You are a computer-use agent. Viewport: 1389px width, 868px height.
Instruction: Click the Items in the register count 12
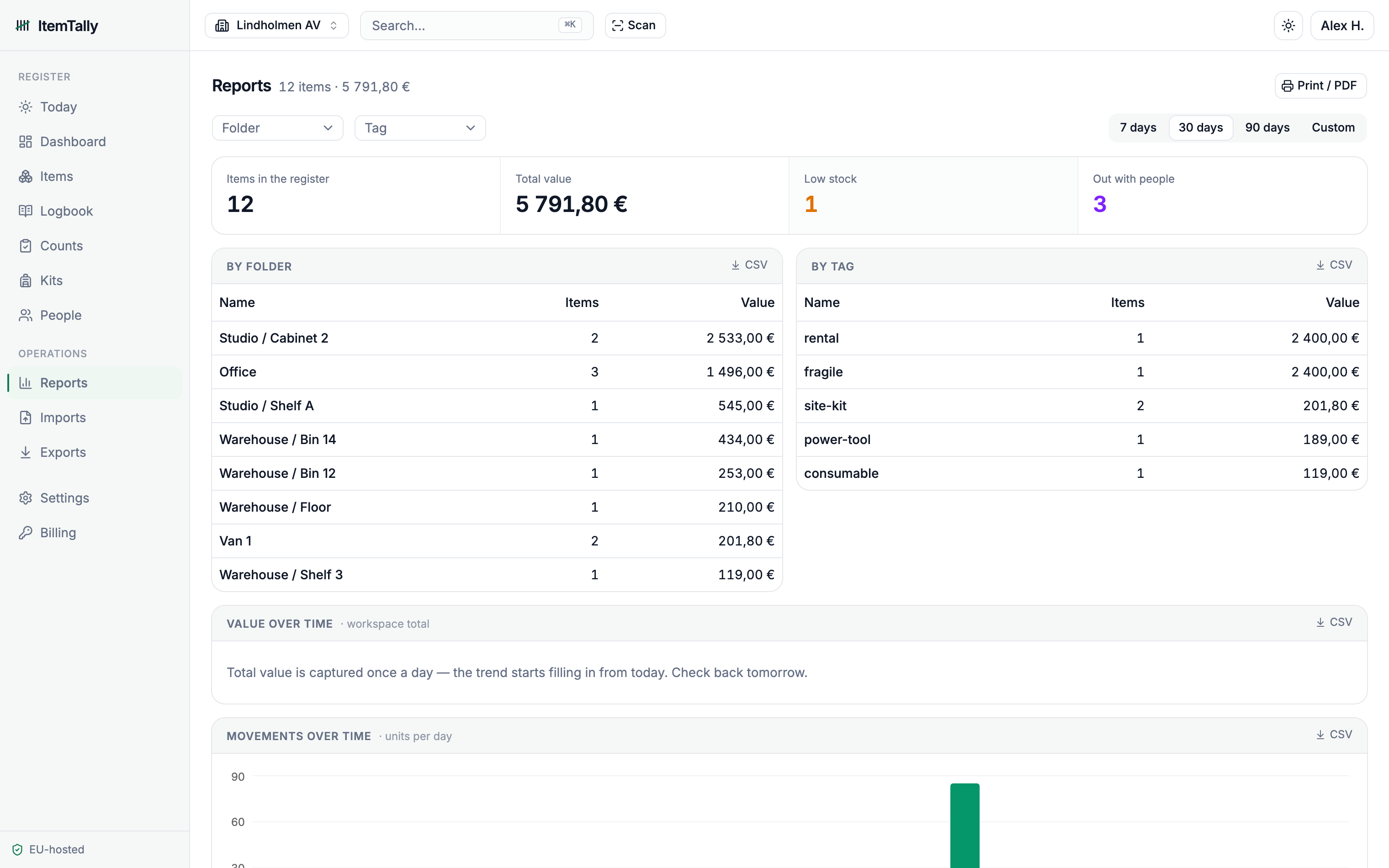click(x=240, y=204)
